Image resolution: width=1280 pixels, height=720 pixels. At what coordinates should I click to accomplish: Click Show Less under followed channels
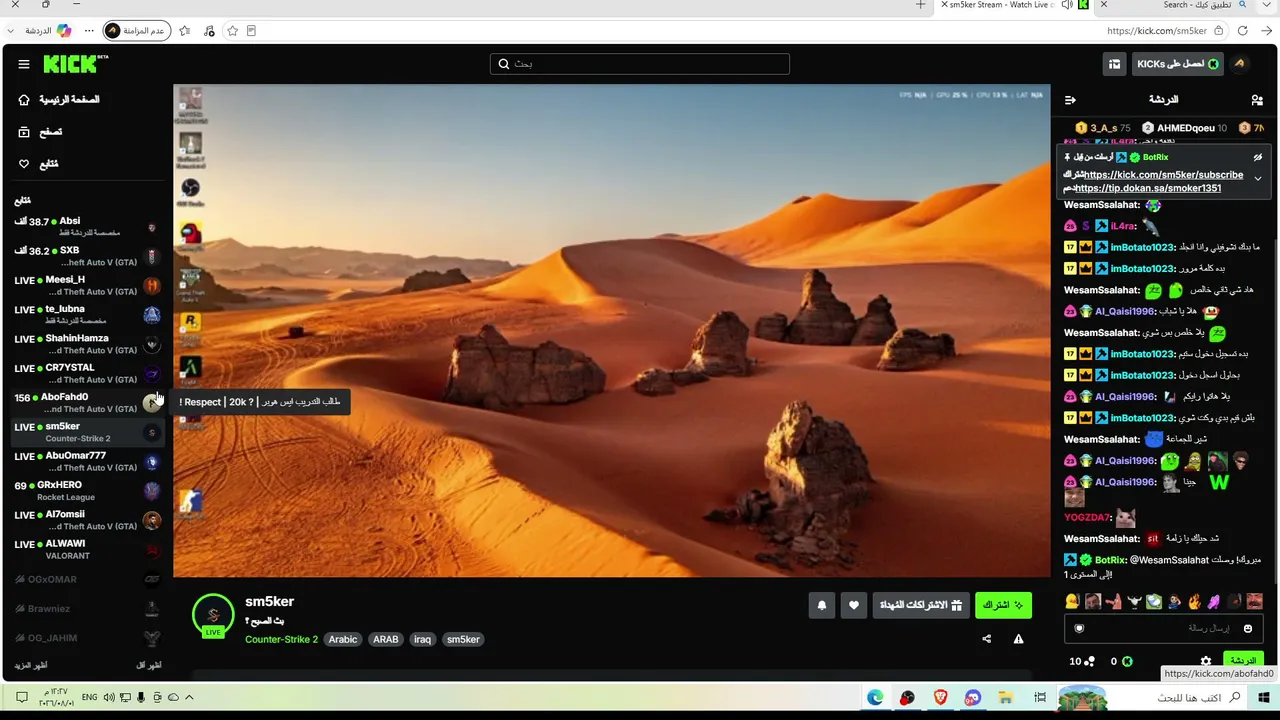(149, 665)
